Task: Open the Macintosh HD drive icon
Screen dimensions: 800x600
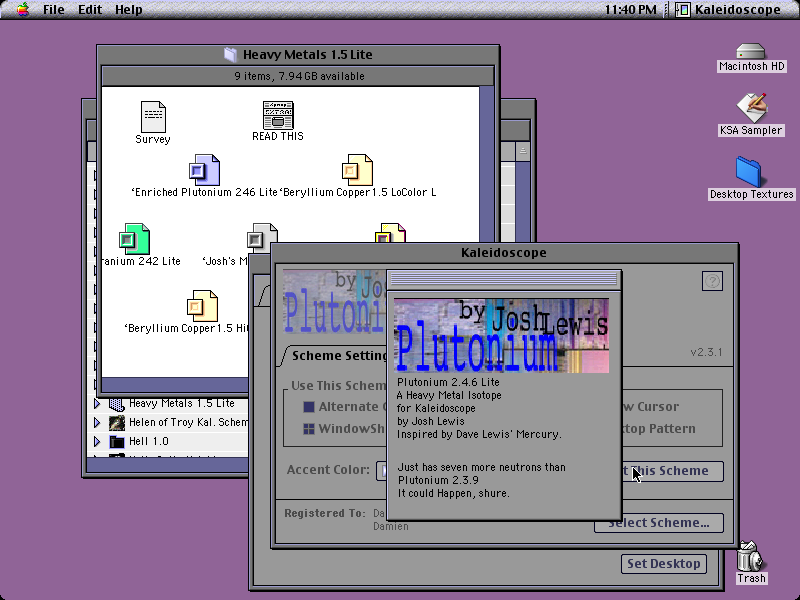Action: tap(751, 52)
